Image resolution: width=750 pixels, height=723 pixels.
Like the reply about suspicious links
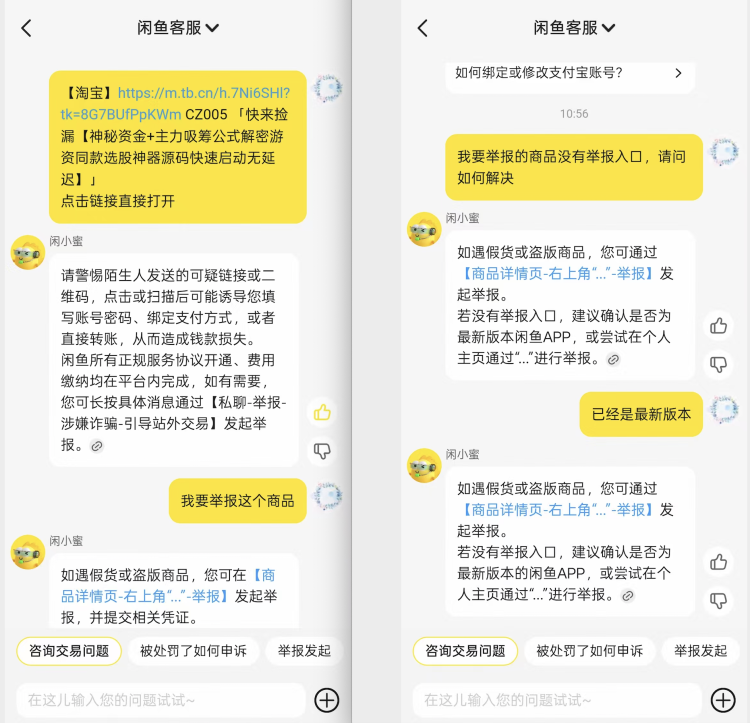point(322,412)
